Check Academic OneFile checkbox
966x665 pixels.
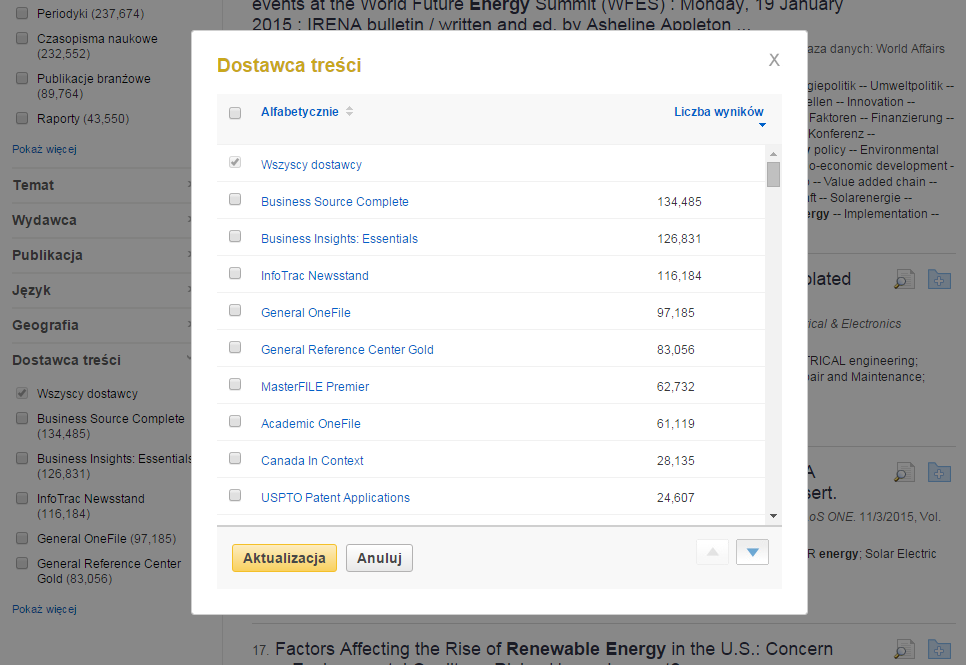tap(235, 421)
